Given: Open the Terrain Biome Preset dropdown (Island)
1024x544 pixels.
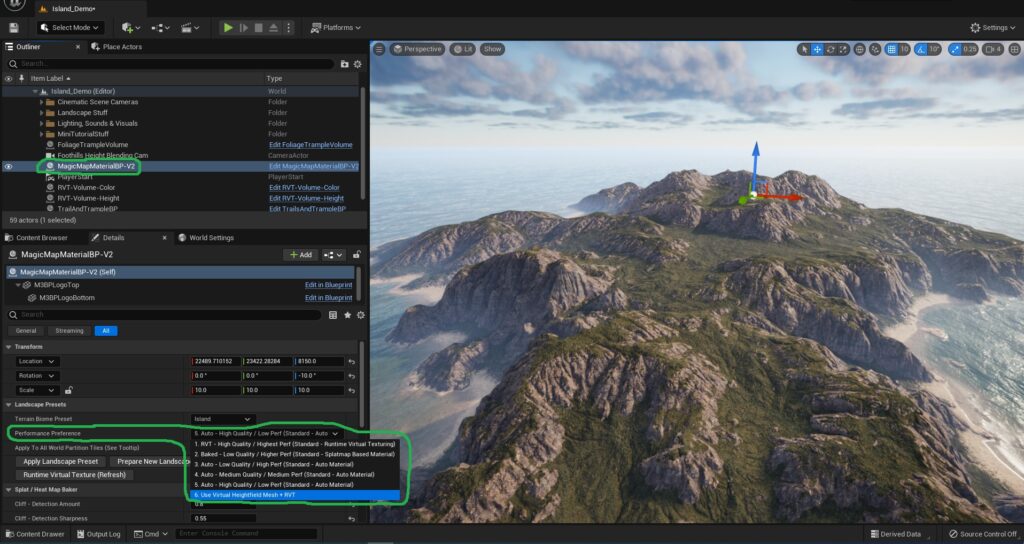Looking at the screenshot, I should point(222,419).
